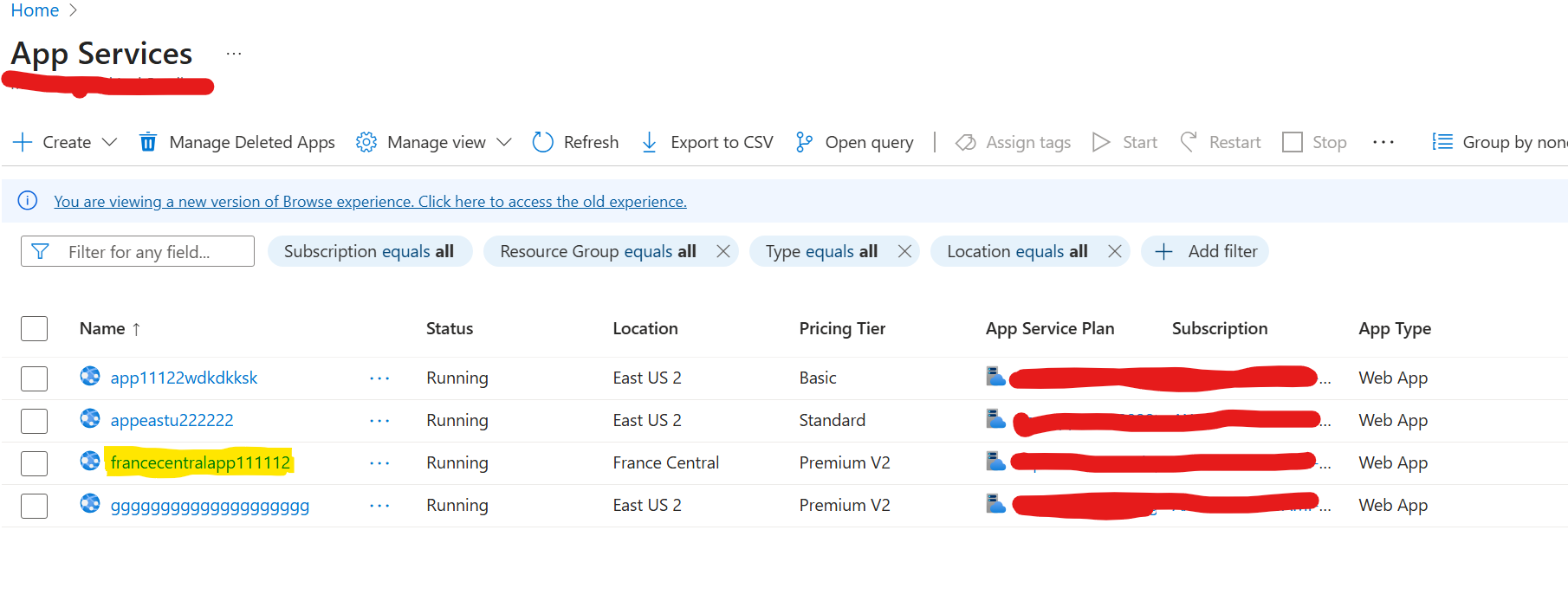Viewport: 1568px width, 601px height.
Task: Click the funnel filter icon
Action: (40, 251)
